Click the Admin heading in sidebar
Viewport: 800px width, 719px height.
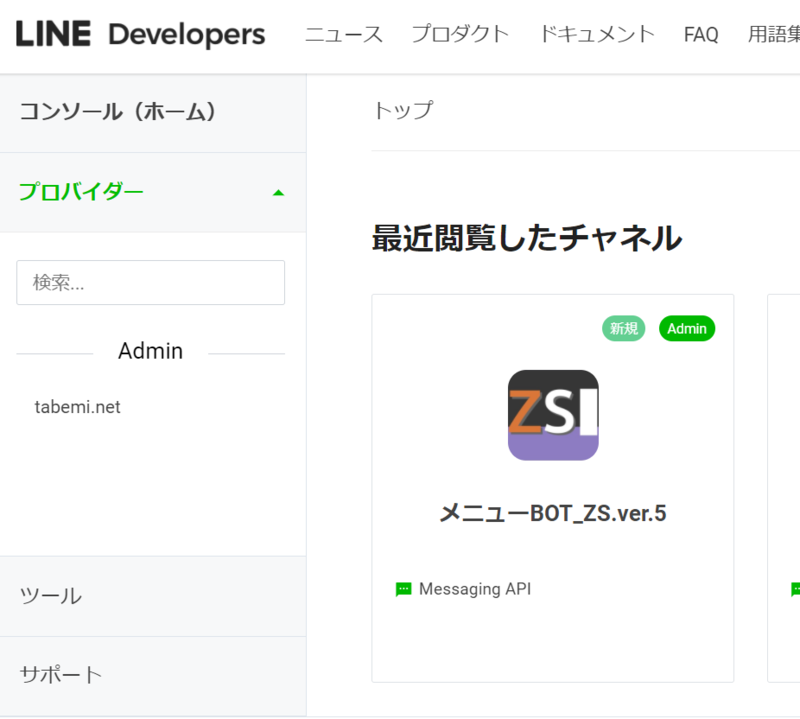(151, 351)
